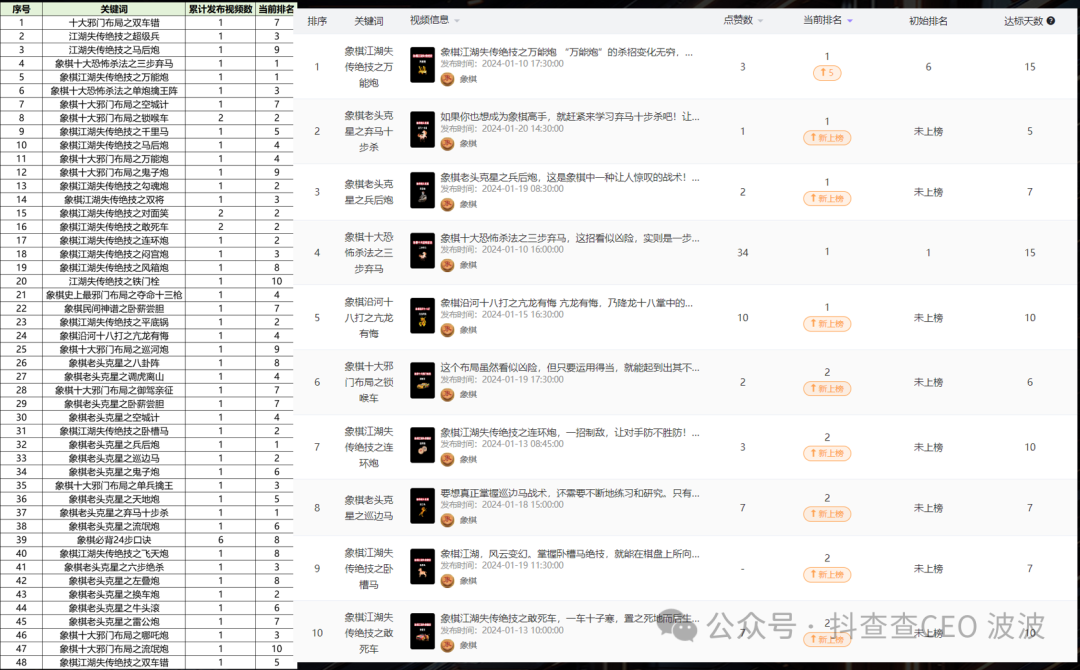Select spreadsheet cell 象棋老头克星之牛头滚

tap(114, 608)
